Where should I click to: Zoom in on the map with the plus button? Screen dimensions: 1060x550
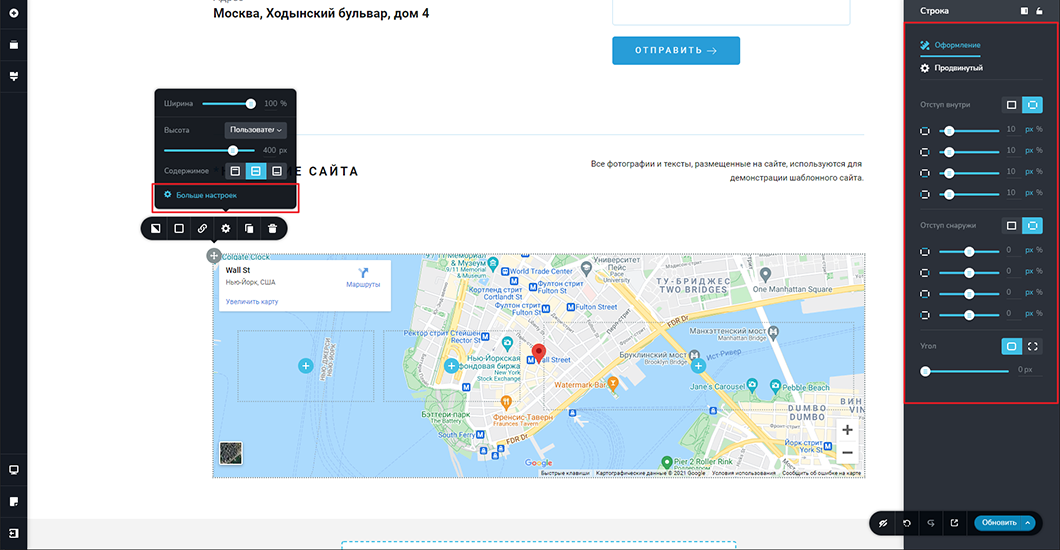(x=847, y=430)
